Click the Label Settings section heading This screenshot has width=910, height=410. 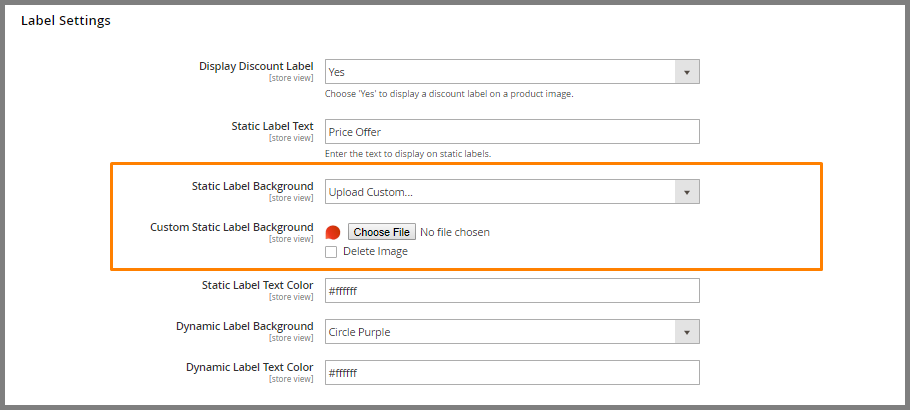coord(66,21)
